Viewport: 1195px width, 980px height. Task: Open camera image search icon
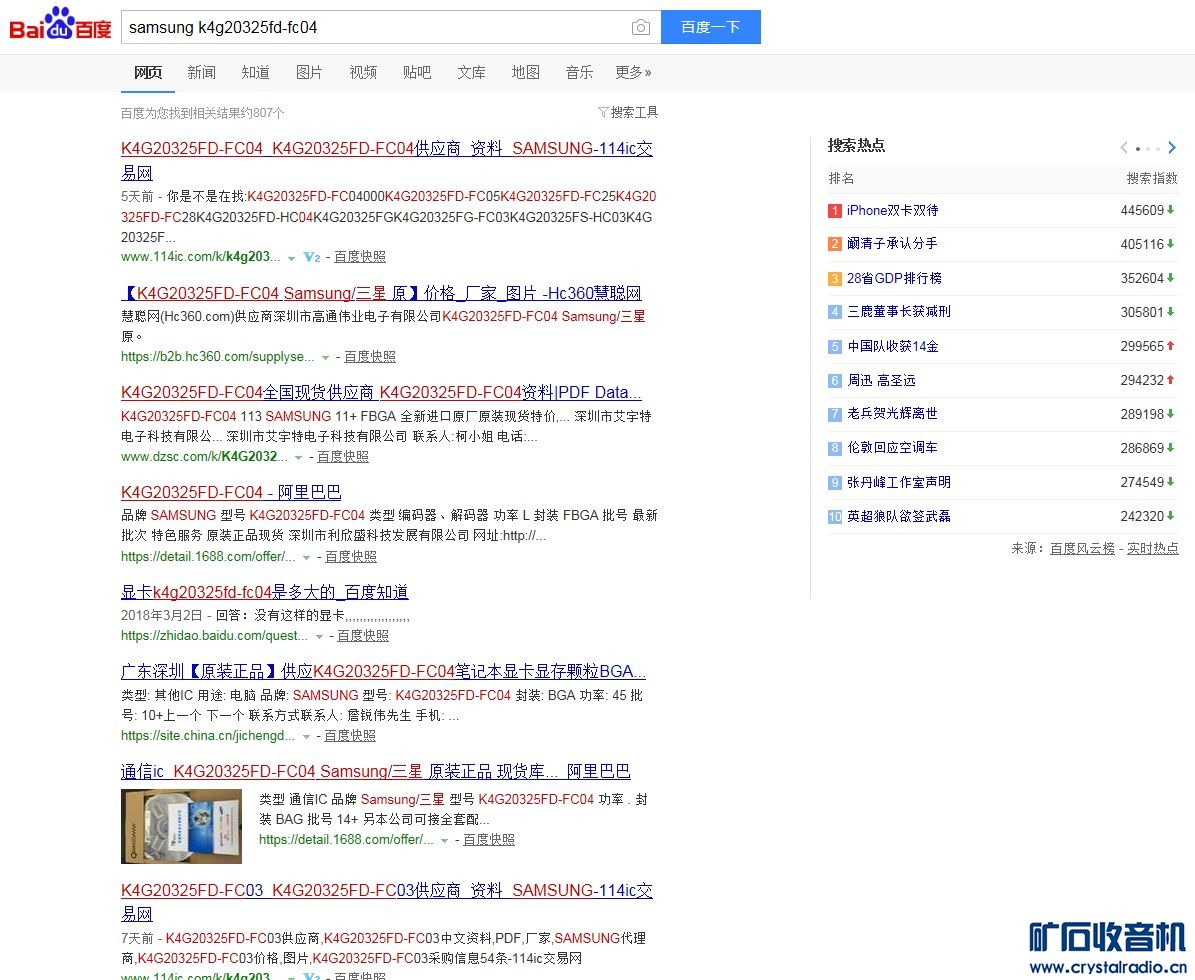[x=641, y=27]
